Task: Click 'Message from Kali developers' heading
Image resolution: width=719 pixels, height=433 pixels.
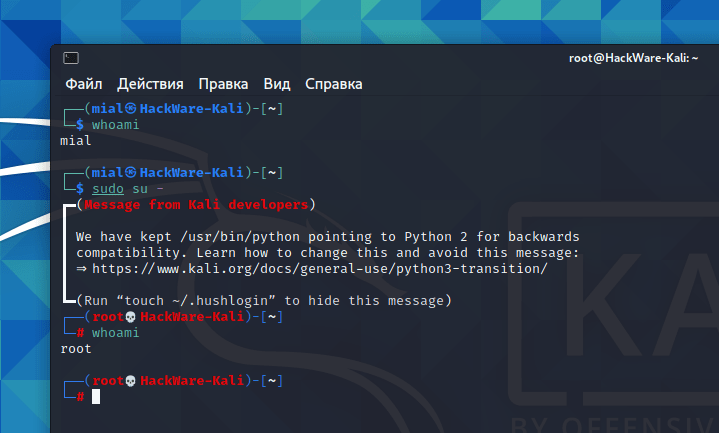Action: pyautogui.click(x=196, y=205)
